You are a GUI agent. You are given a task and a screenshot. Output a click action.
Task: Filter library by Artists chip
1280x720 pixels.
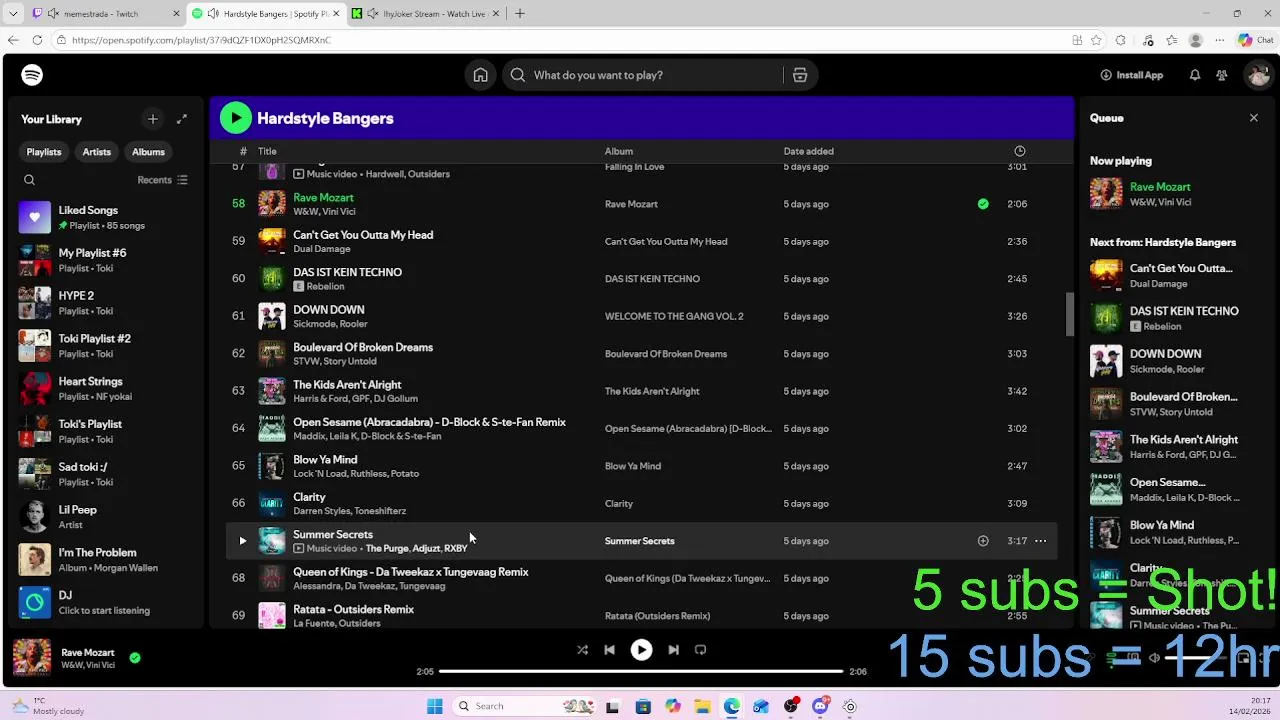click(x=97, y=152)
